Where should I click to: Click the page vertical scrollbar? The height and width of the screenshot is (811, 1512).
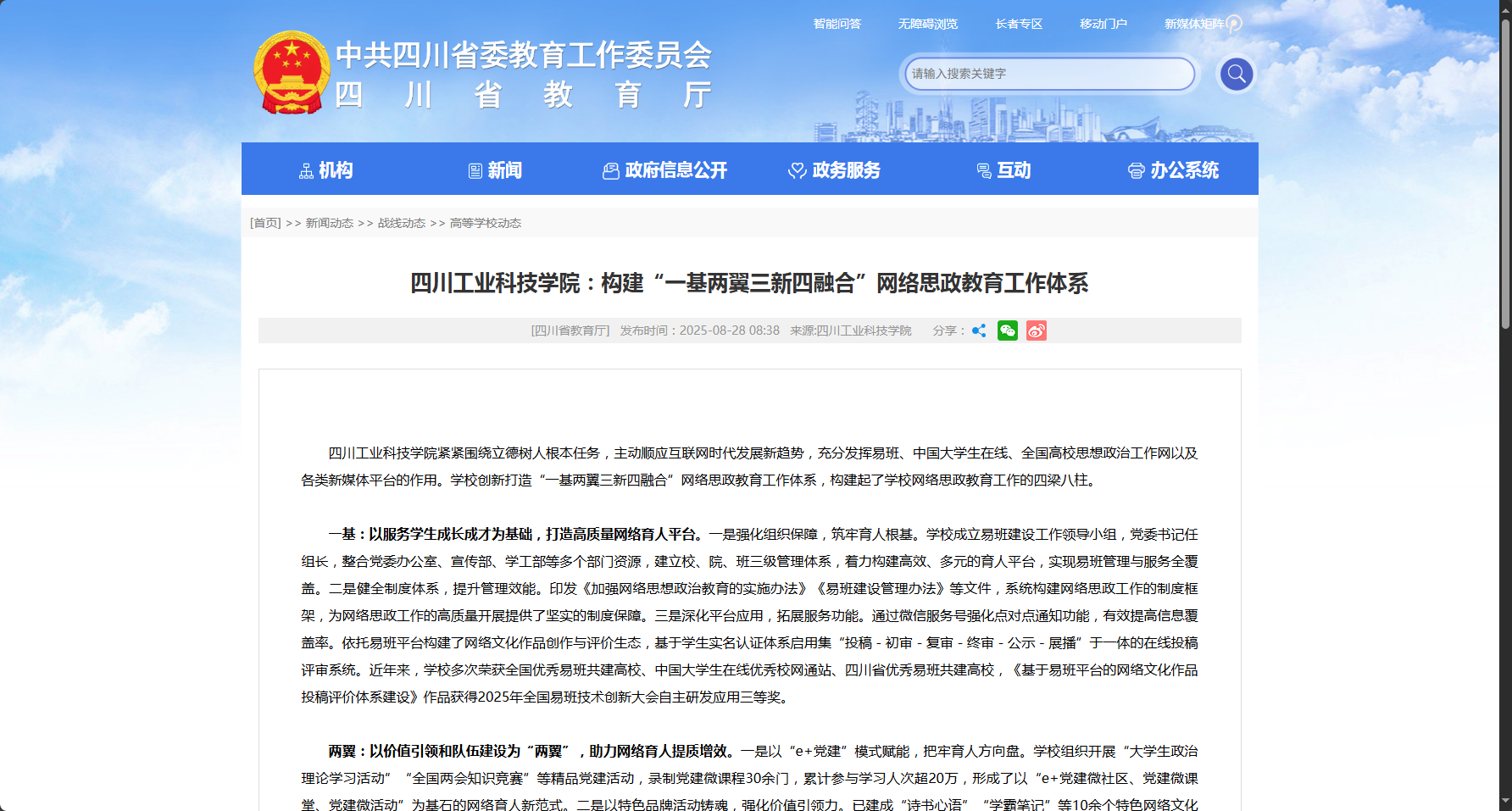coord(1505,169)
